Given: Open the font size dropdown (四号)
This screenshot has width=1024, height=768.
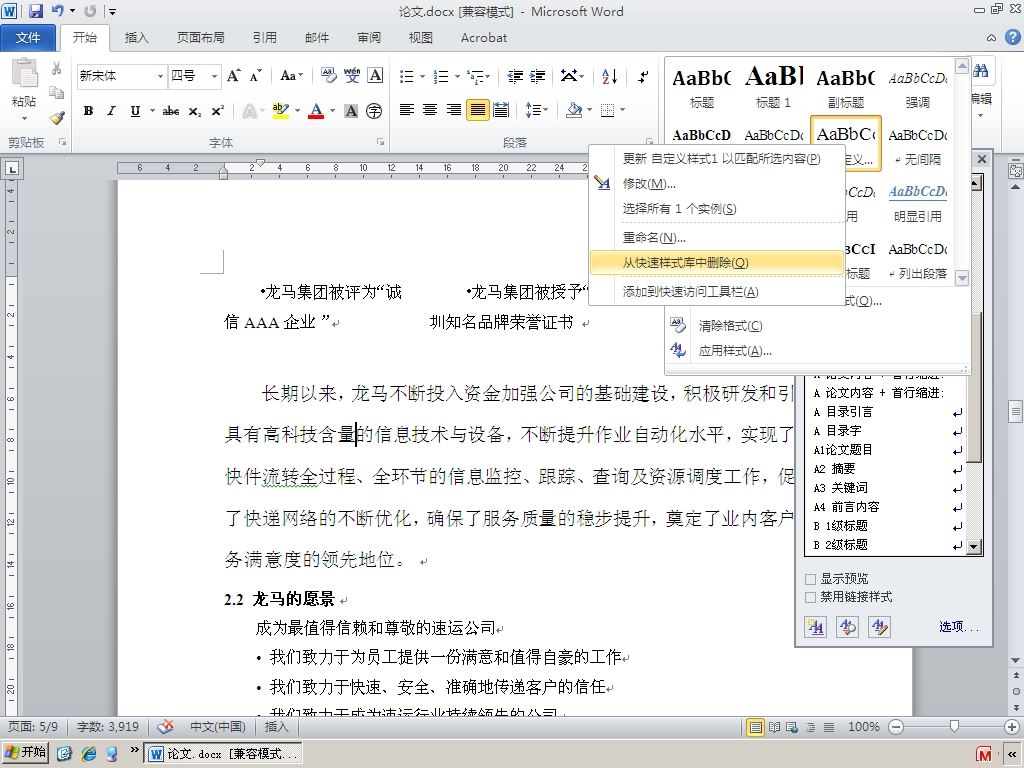Looking at the screenshot, I should [x=214, y=76].
